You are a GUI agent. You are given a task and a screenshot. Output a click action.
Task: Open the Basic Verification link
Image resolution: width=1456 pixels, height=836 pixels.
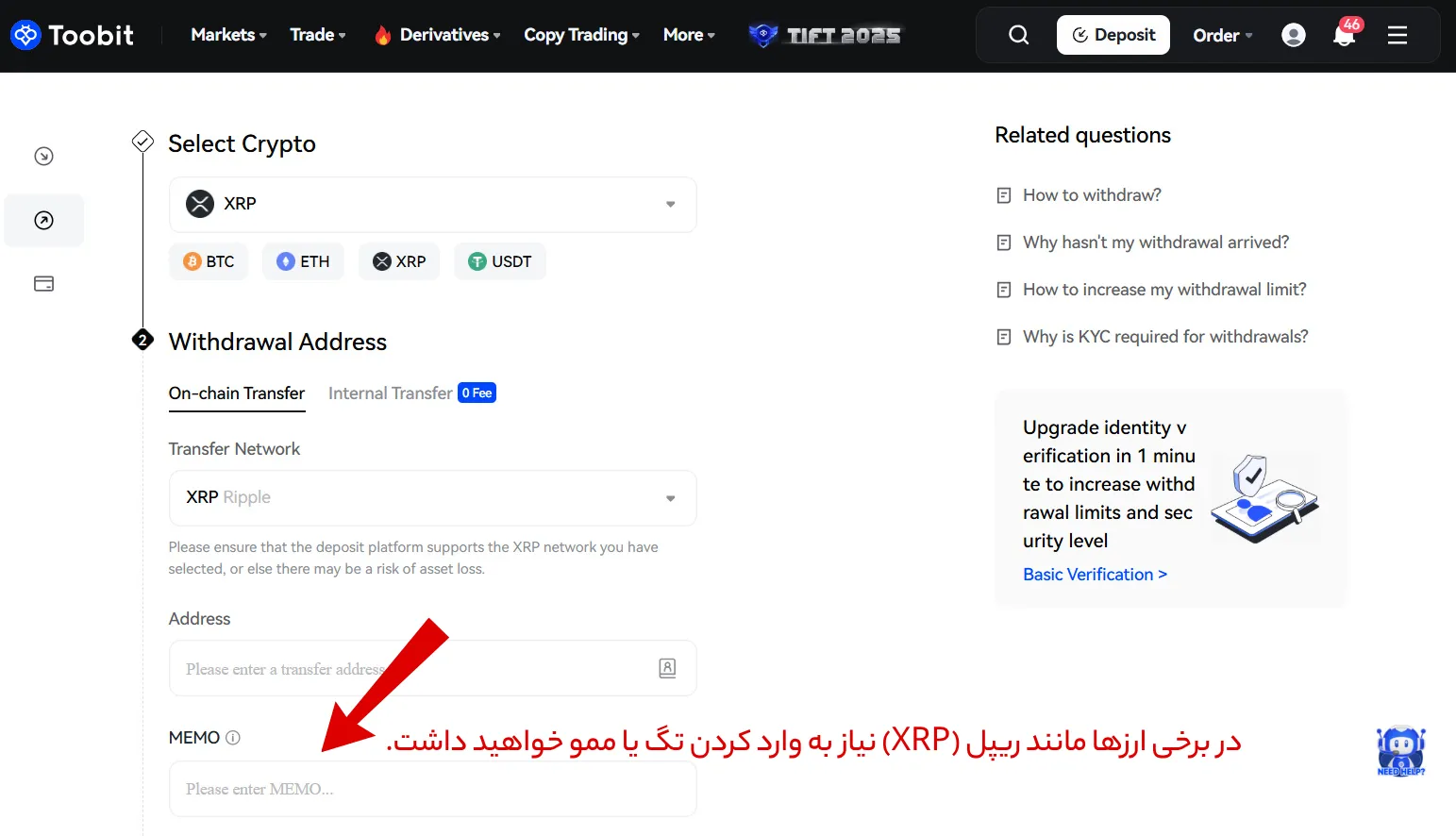1096,575
